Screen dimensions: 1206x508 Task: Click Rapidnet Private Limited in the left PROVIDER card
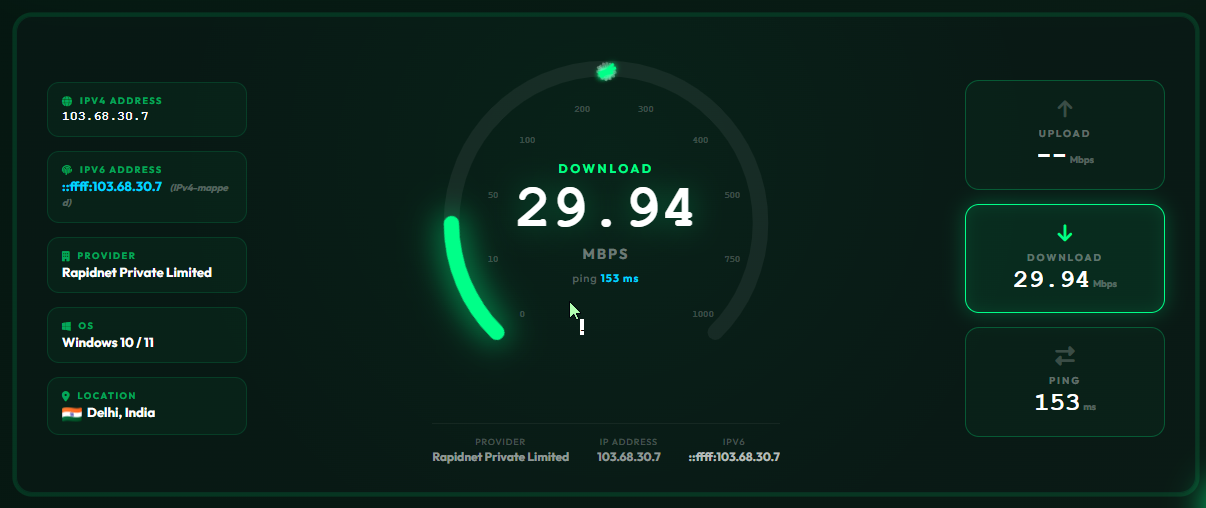click(137, 272)
